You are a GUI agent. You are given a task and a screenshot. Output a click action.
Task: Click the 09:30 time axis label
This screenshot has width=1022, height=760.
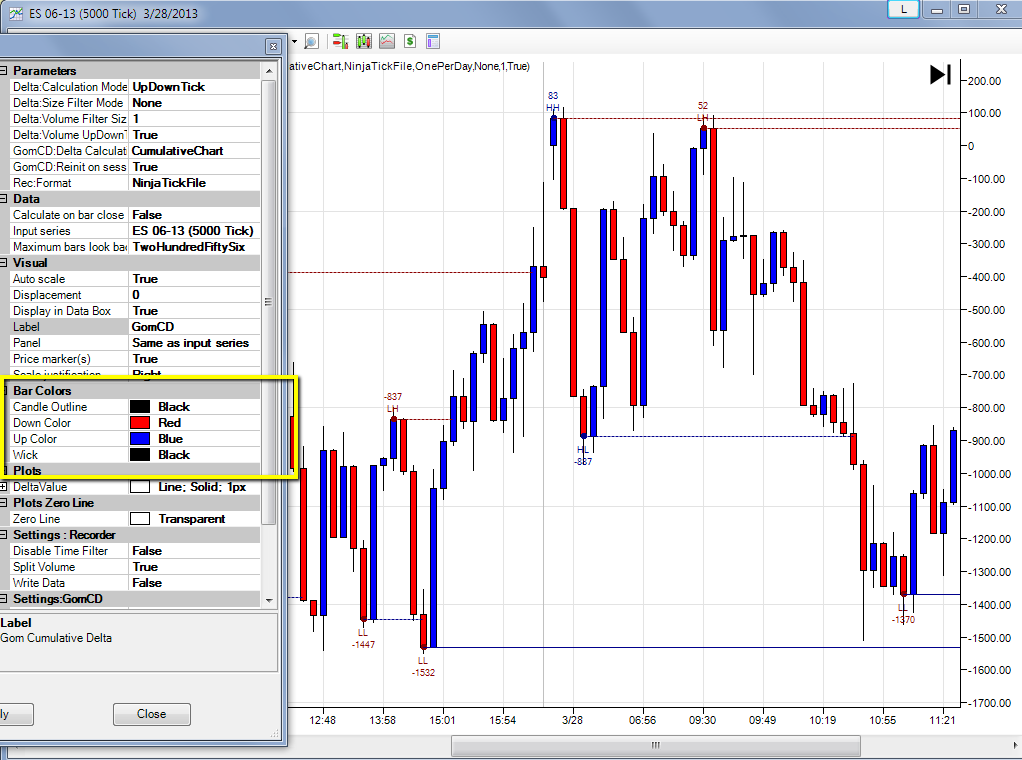[x=703, y=720]
